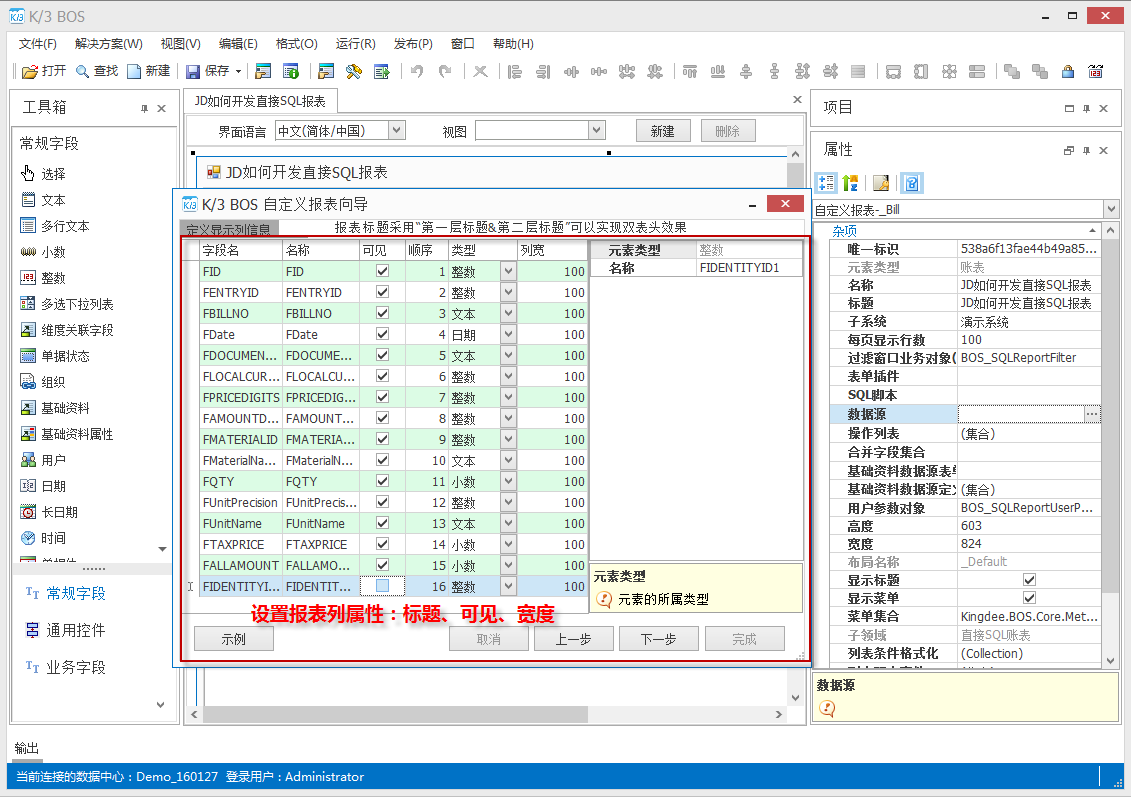Open the 通用控件 toolbox section
This screenshot has width=1131, height=797.
tap(66, 630)
